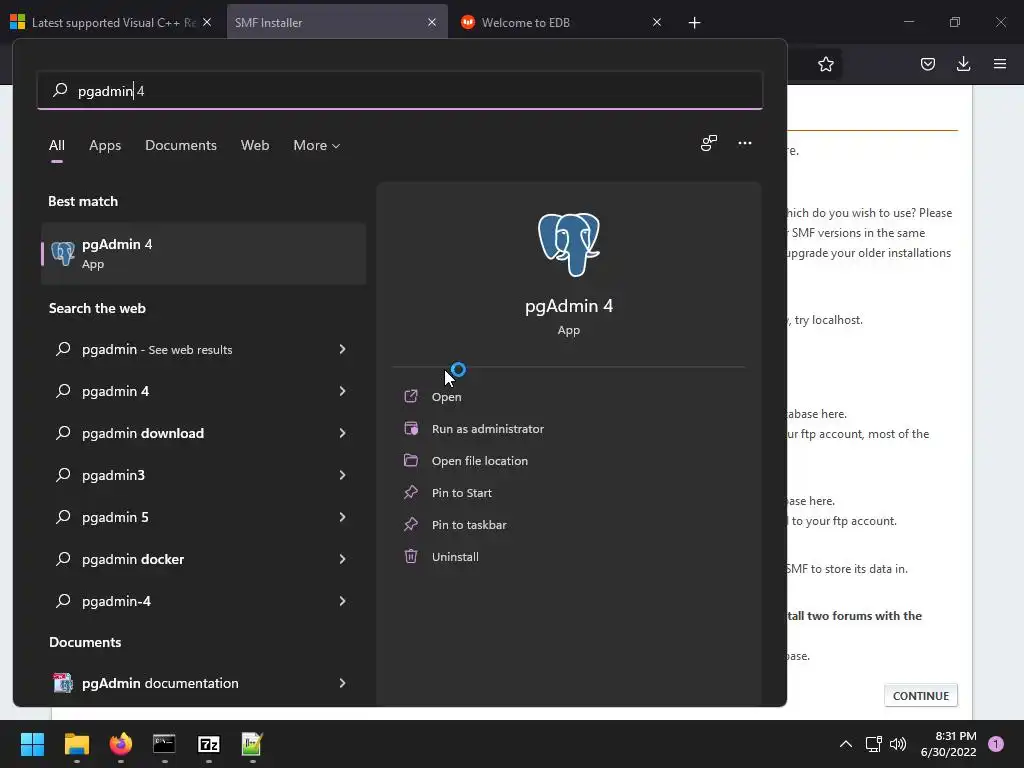Switch to the Apps search tab
This screenshot has width=1024, height=768.
tap(105, 145)
